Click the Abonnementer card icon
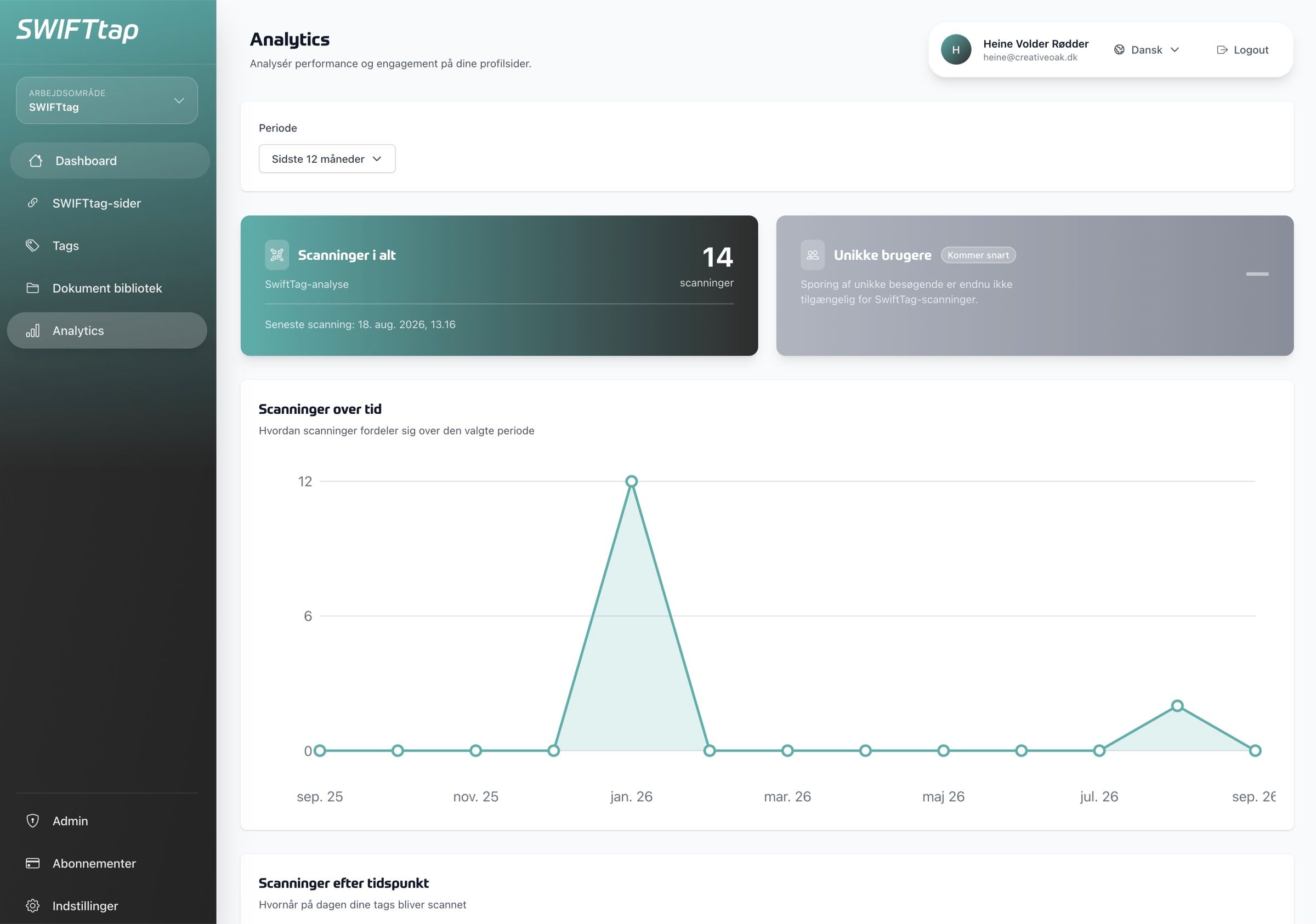The width and height of the screenshot is (1316, 924). [33, 863]
